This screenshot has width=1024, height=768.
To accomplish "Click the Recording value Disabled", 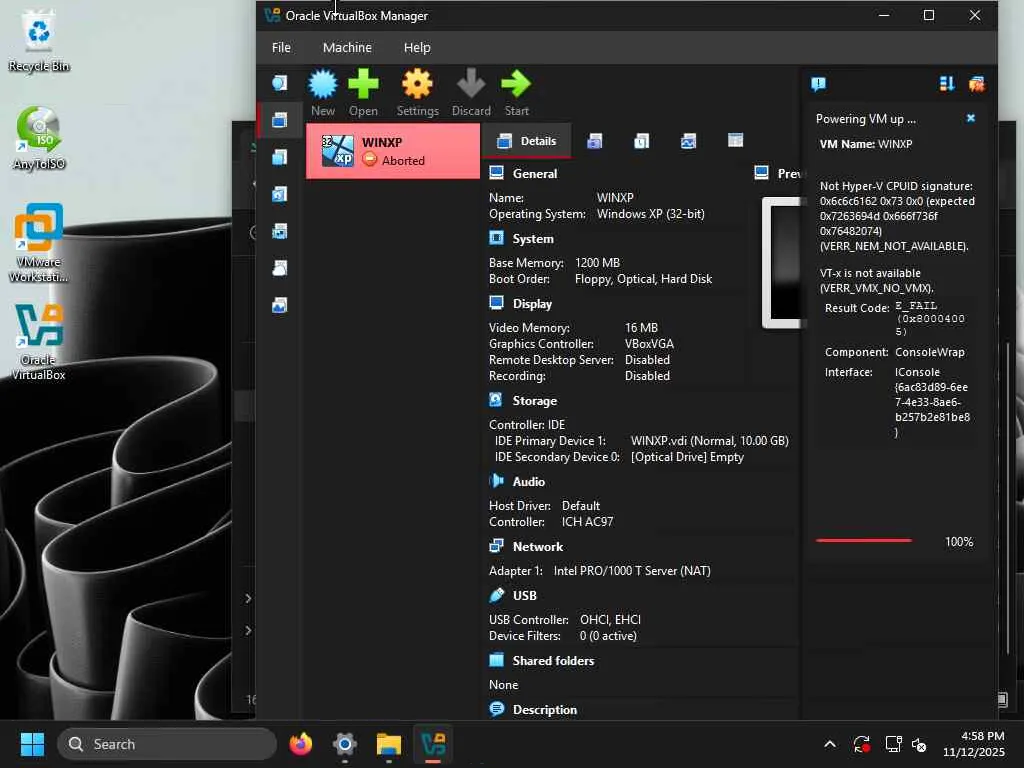I will pos(647,376).
